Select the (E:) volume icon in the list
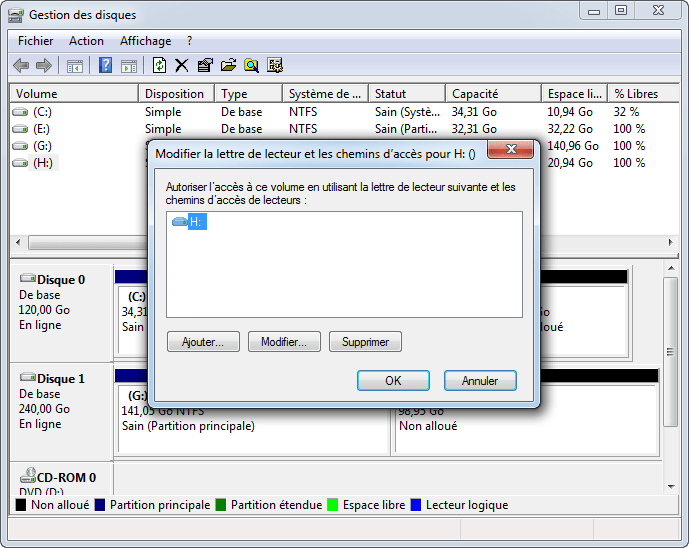This screenshot has width=689, height=548. [x=20, y=129]
